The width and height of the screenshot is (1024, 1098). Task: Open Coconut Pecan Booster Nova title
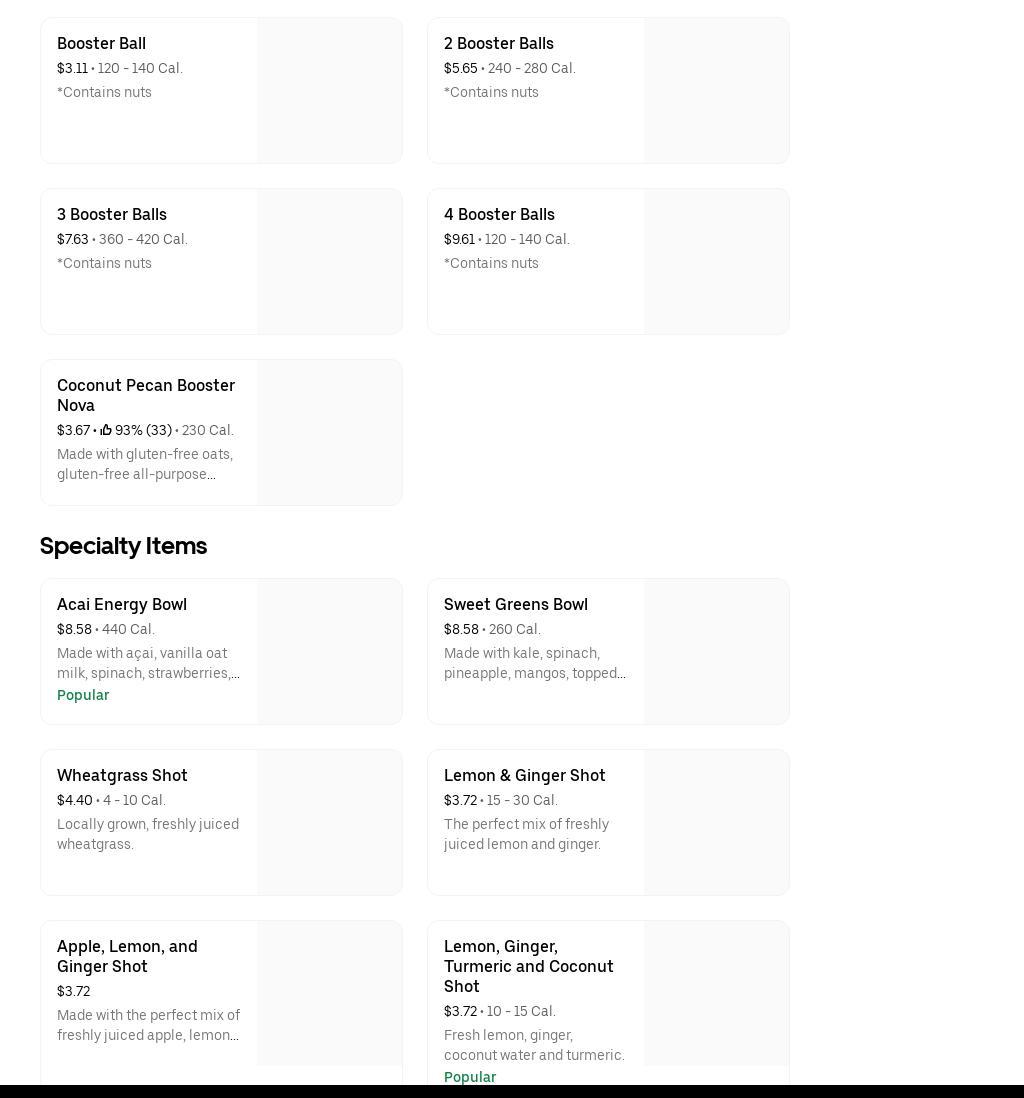(x=146, y=395)
